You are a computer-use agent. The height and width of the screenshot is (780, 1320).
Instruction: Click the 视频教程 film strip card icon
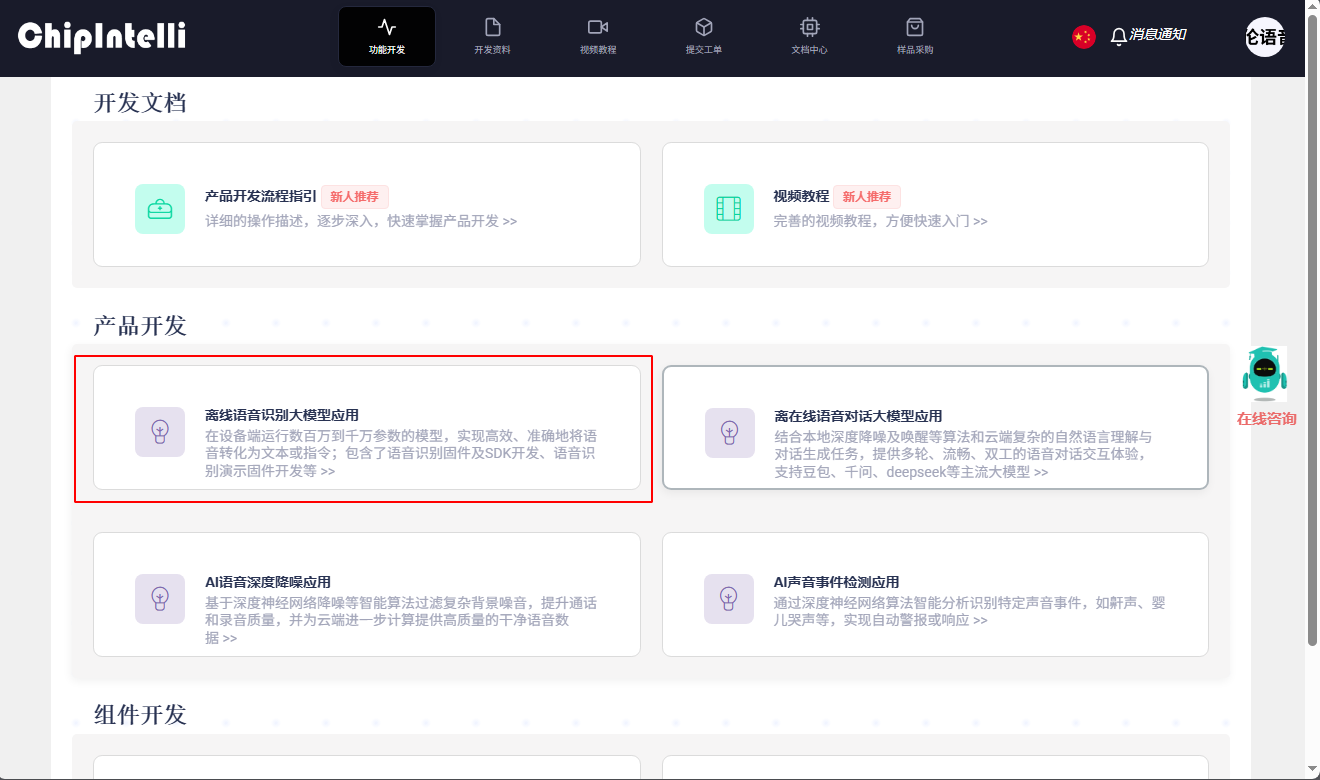click(729, 209)
